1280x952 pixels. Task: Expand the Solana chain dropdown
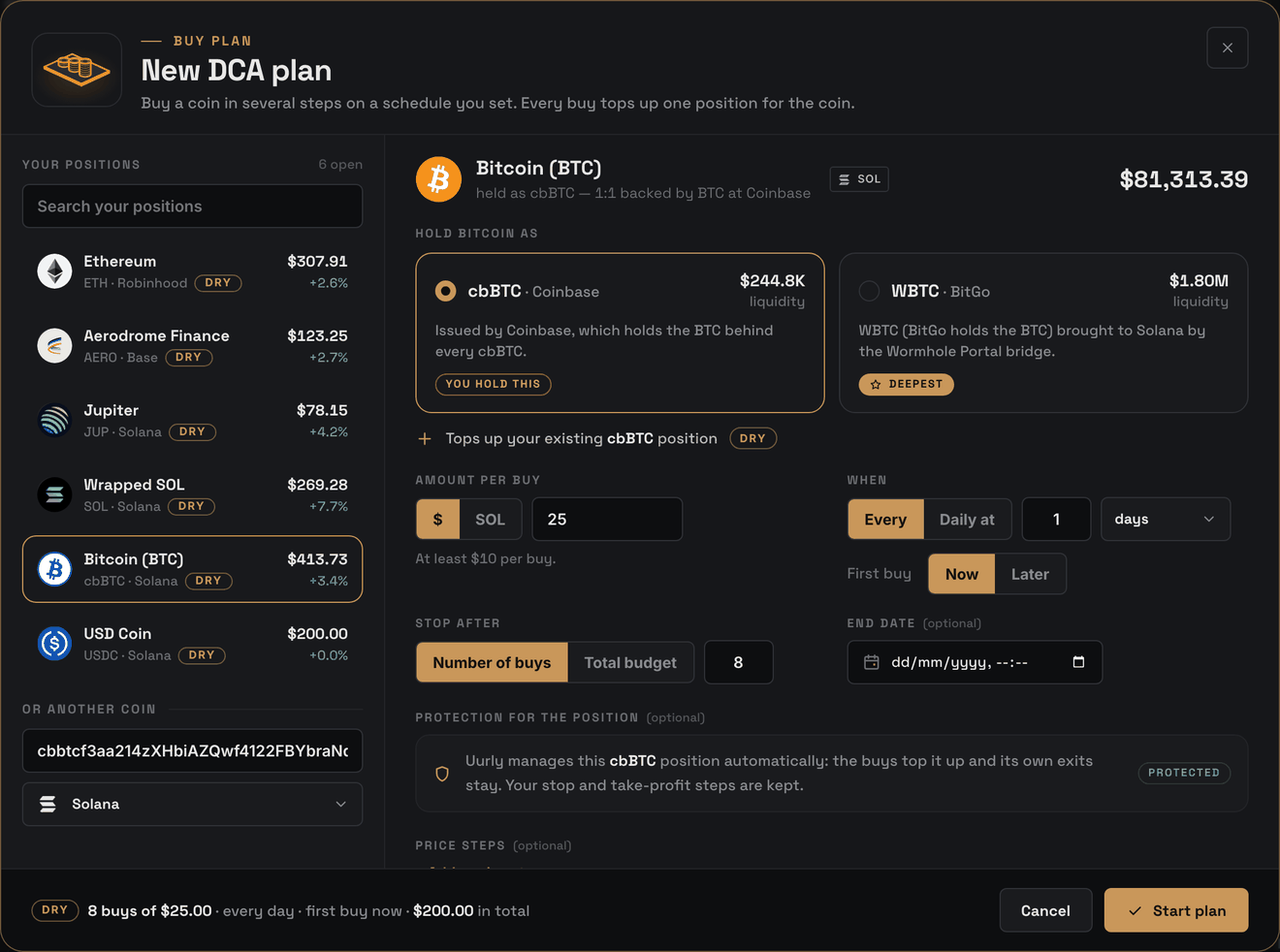tap(193, 805)
